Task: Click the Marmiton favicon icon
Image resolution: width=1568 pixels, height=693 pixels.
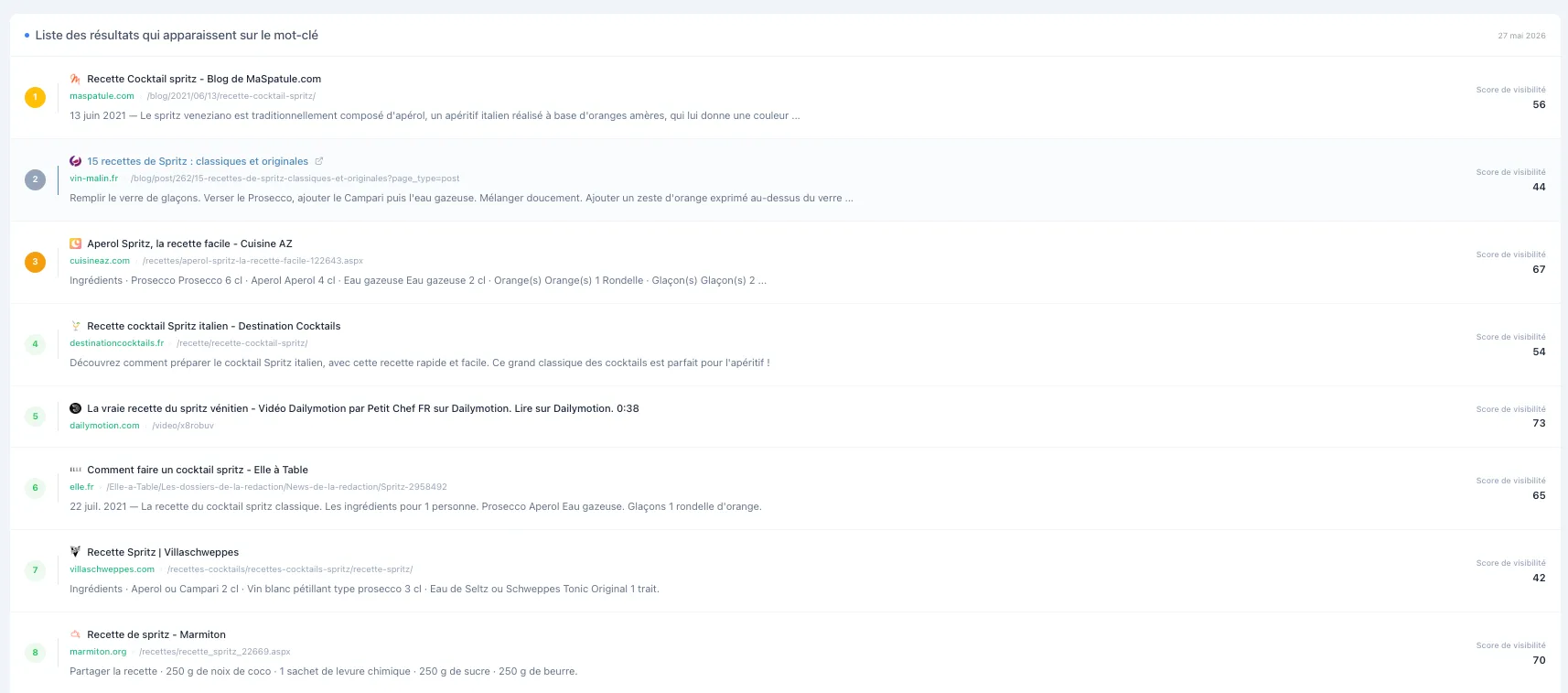Action: [x=76, y=634]
